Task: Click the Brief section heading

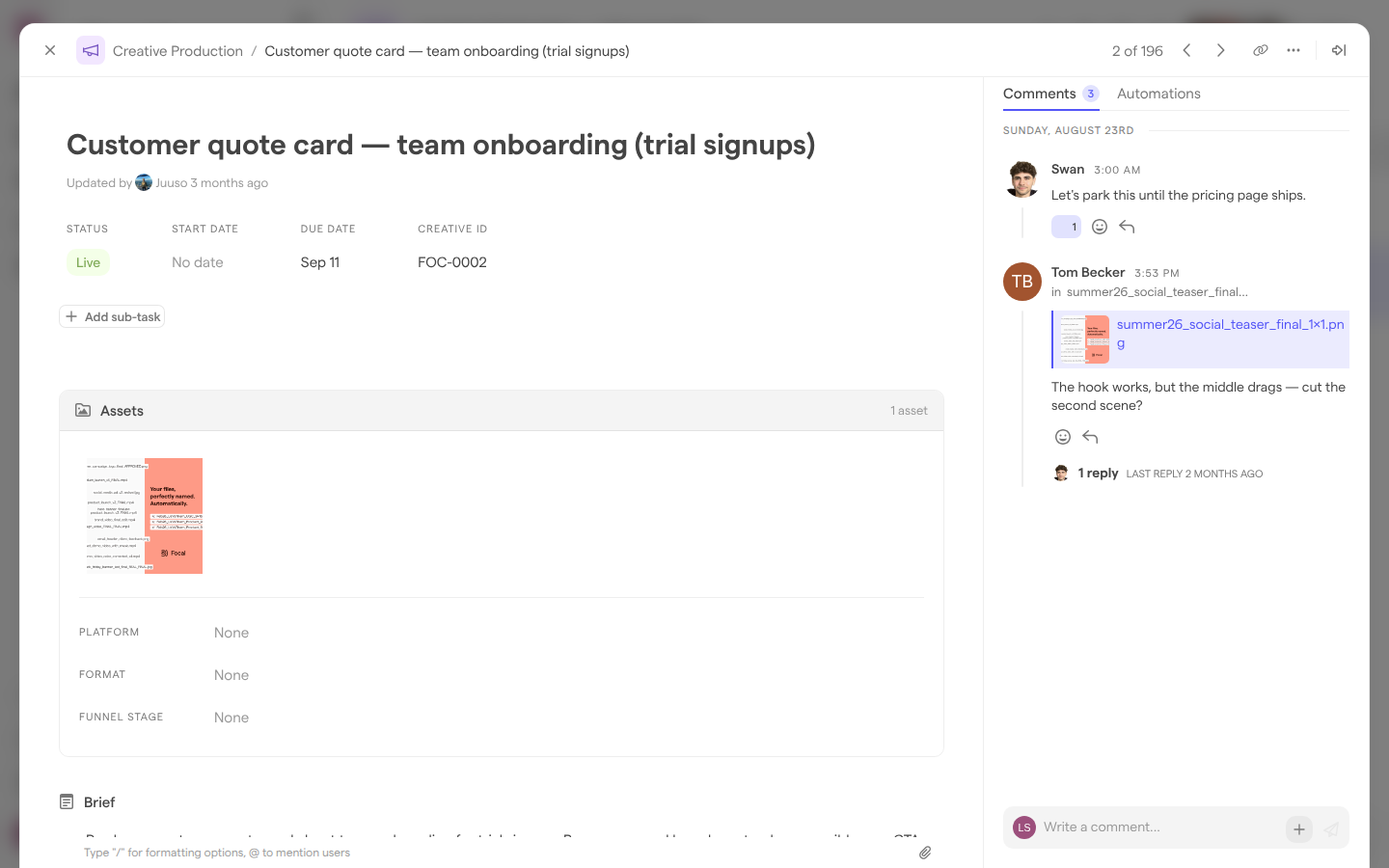Action: [99, 802]
